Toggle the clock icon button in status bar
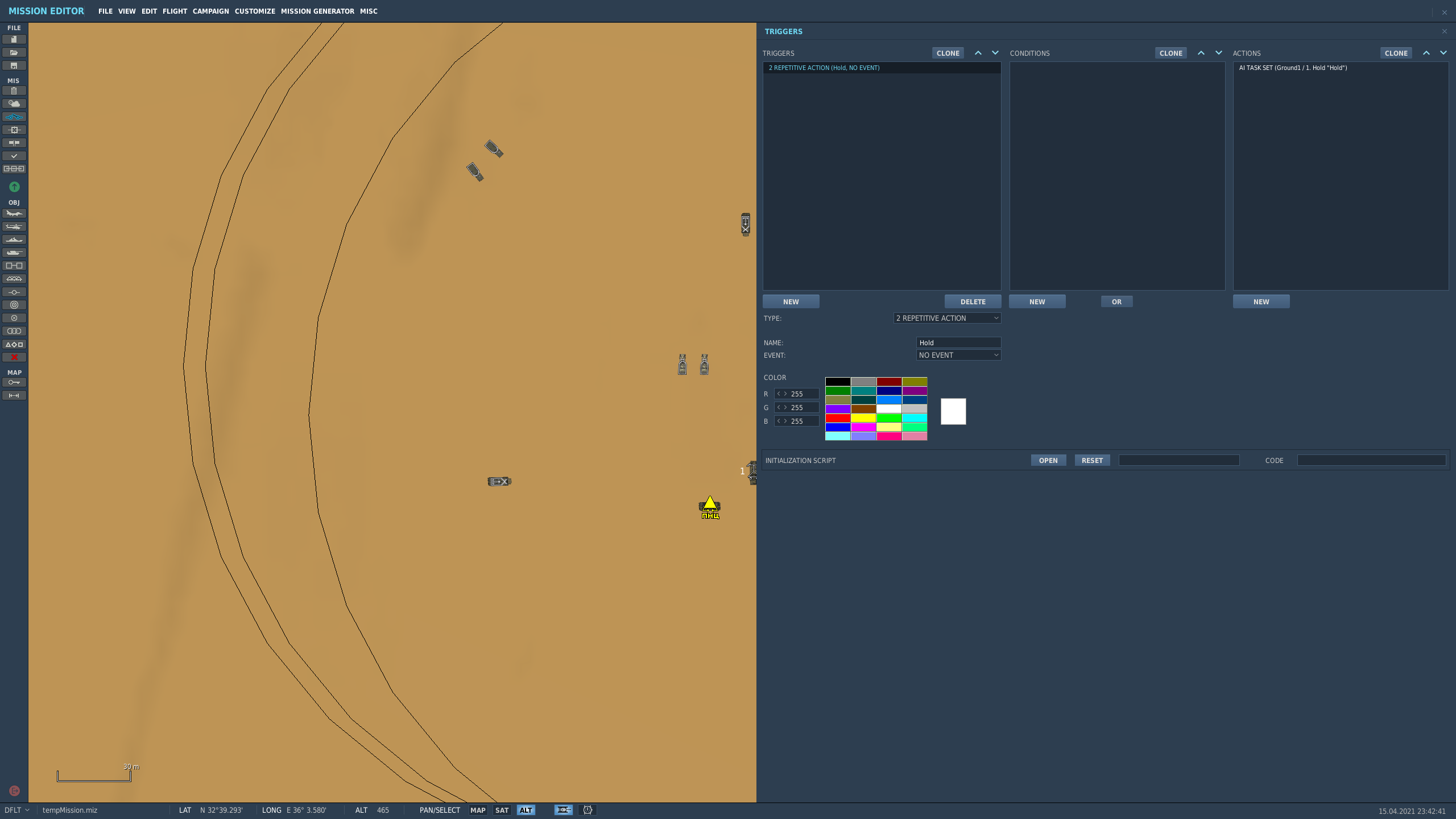Viewport: 1456px width, 819px height. point(588,810)
